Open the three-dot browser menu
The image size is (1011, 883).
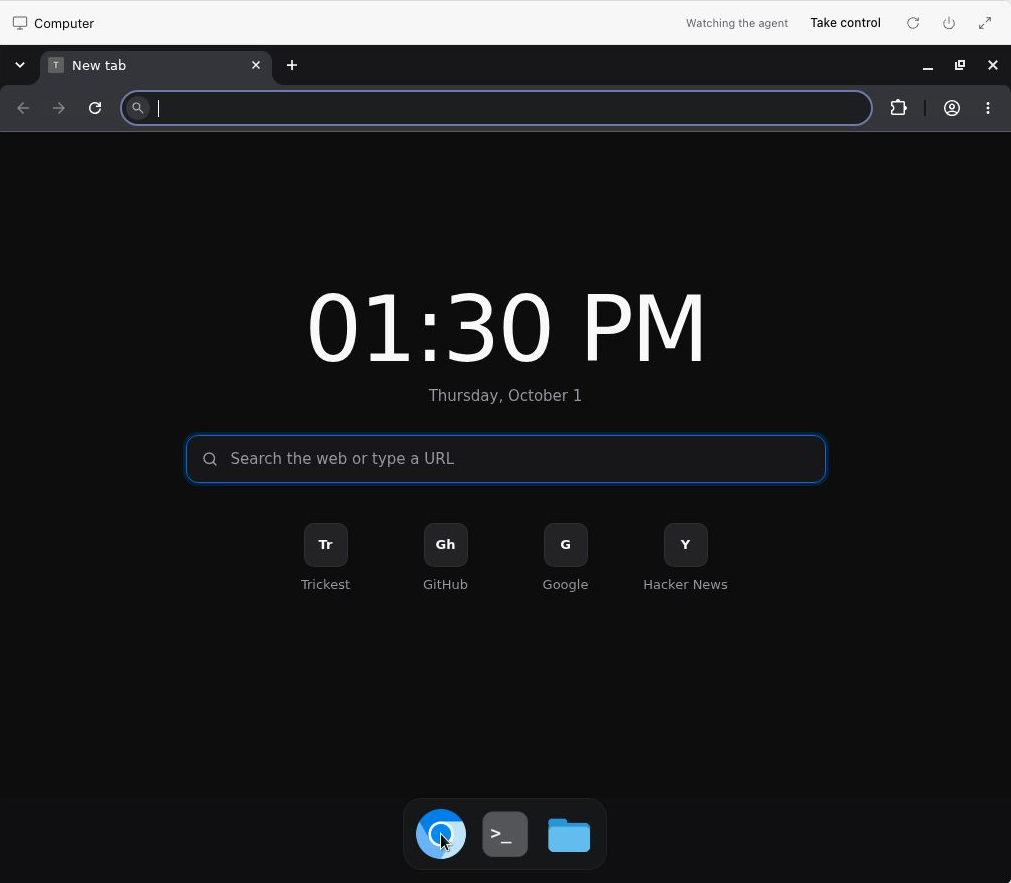tap(988, 108)
